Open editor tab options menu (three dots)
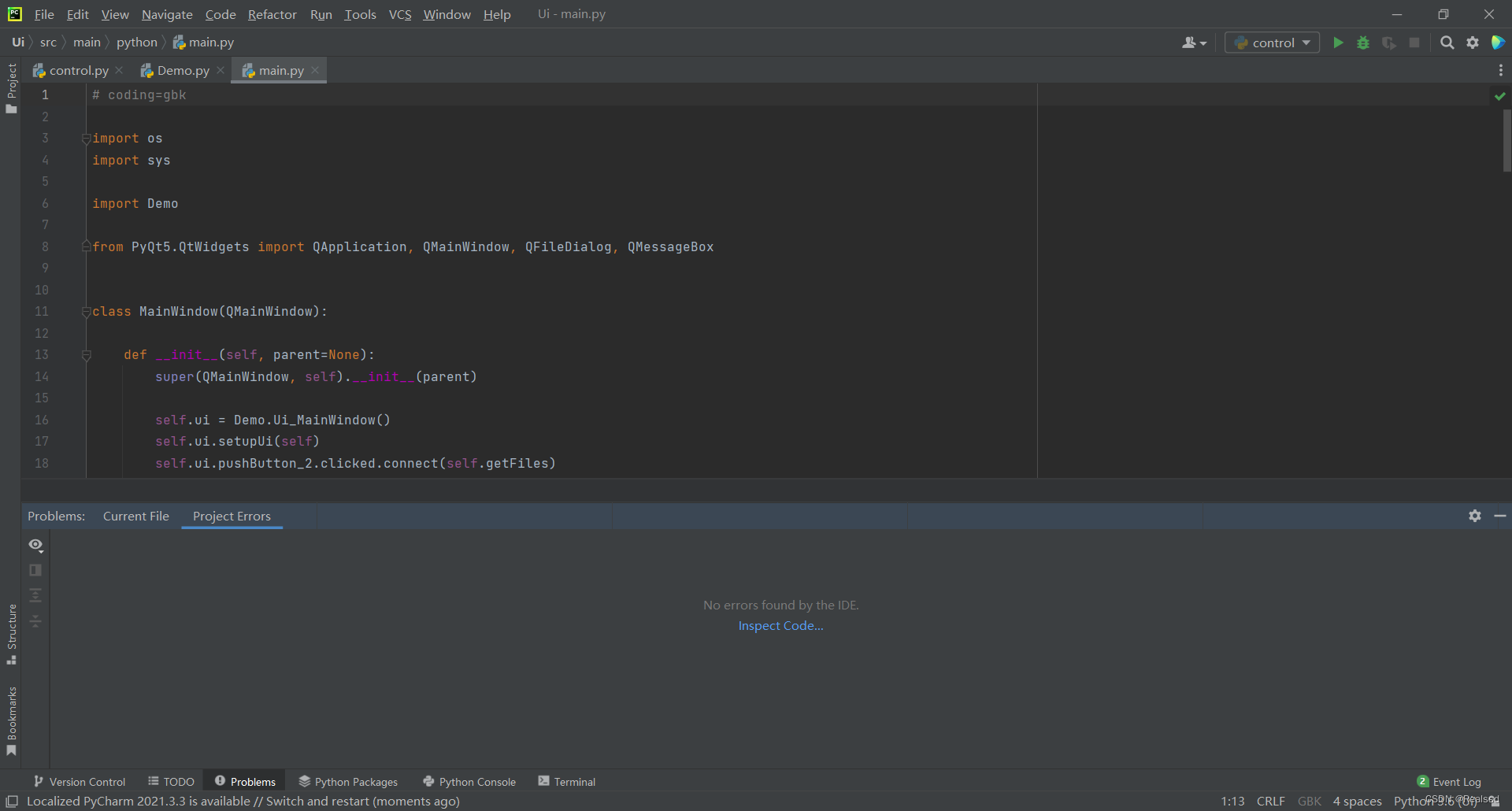The image size is (1512, 811). 1501,70
